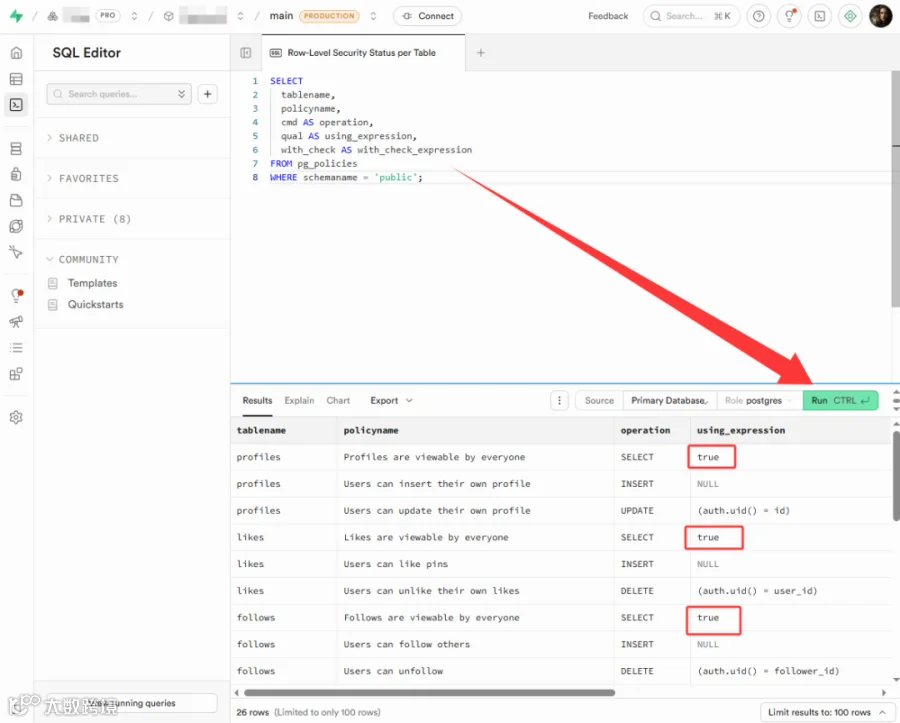Open the Logs list sidebar icon
This screenshot has width=900, height=723.
pos(17,348)
